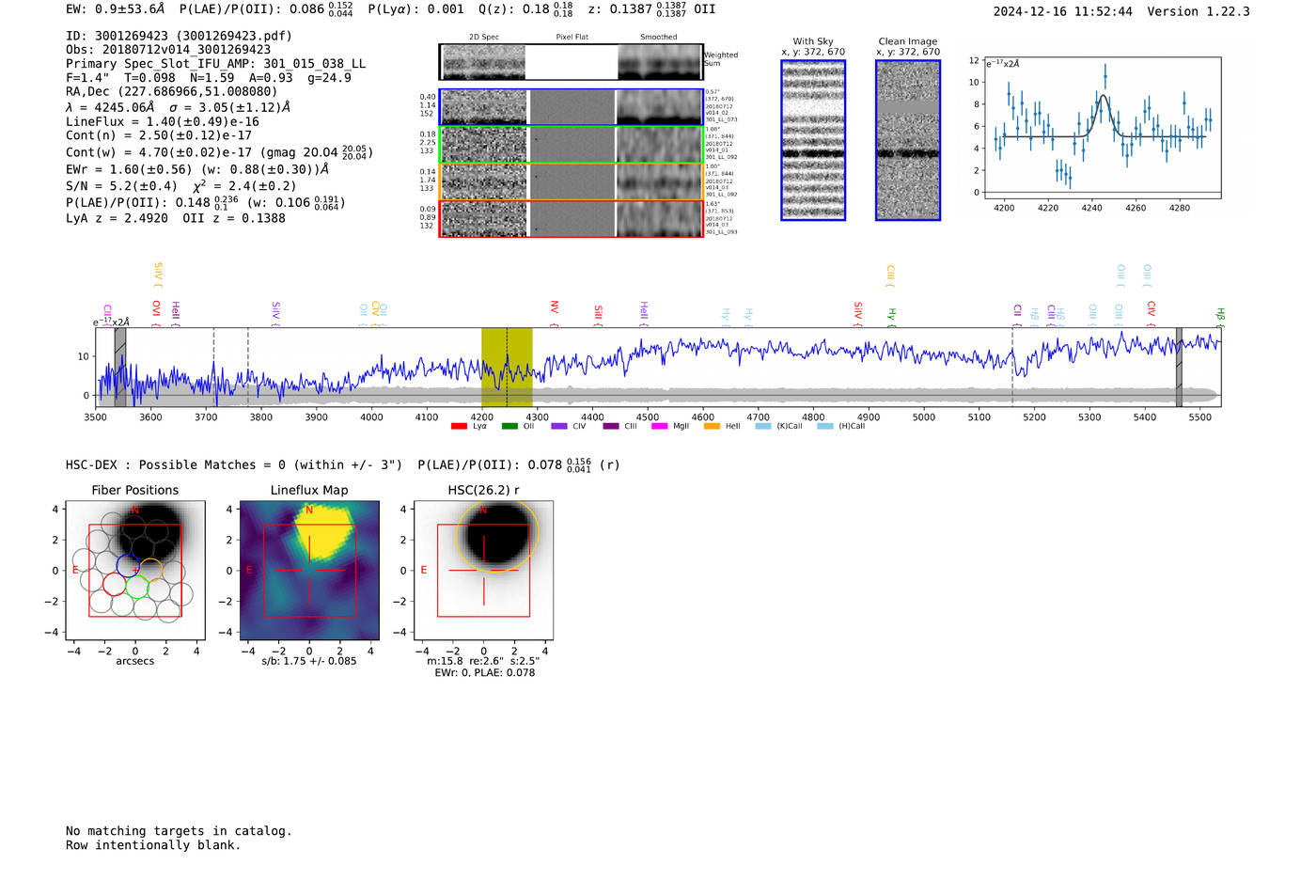
Task: Click the hatched gray band near 3550 Å
Action: (120, 367)
